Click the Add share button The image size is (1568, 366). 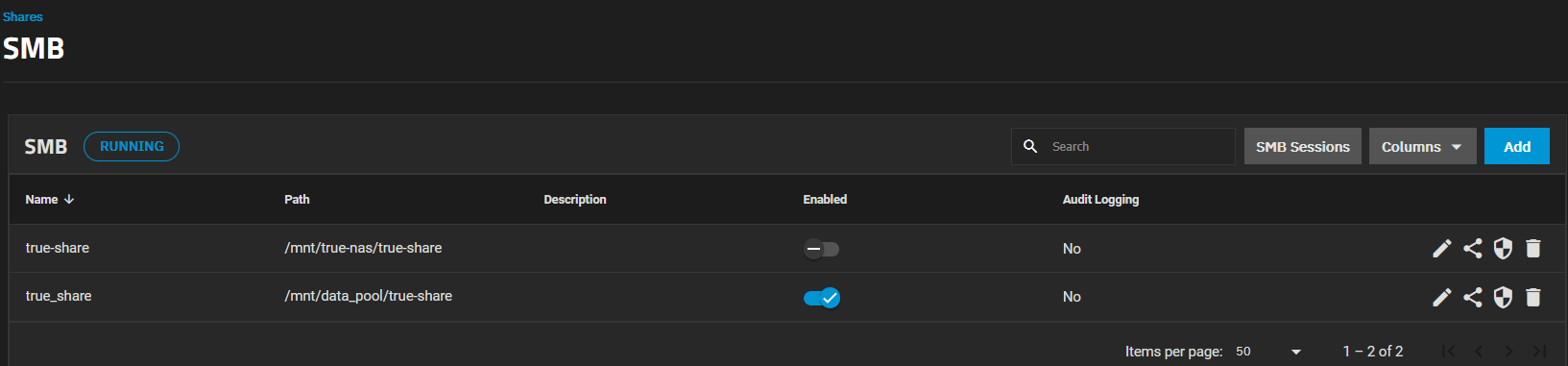1516,146
